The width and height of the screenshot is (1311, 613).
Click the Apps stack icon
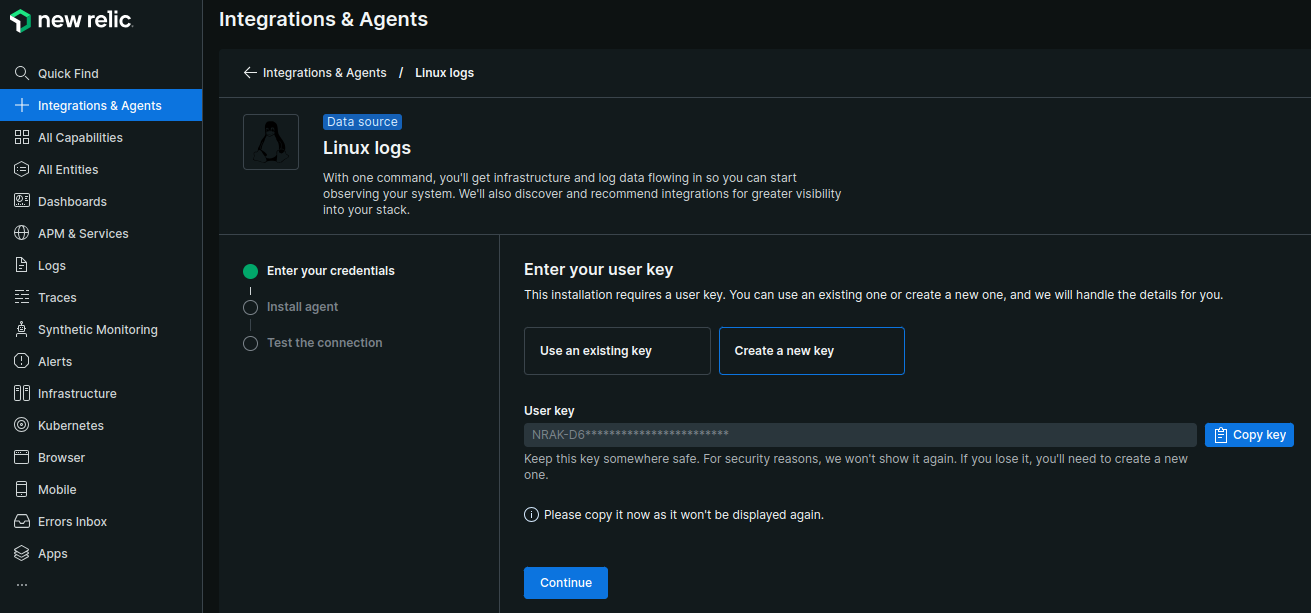coord(22,553)
